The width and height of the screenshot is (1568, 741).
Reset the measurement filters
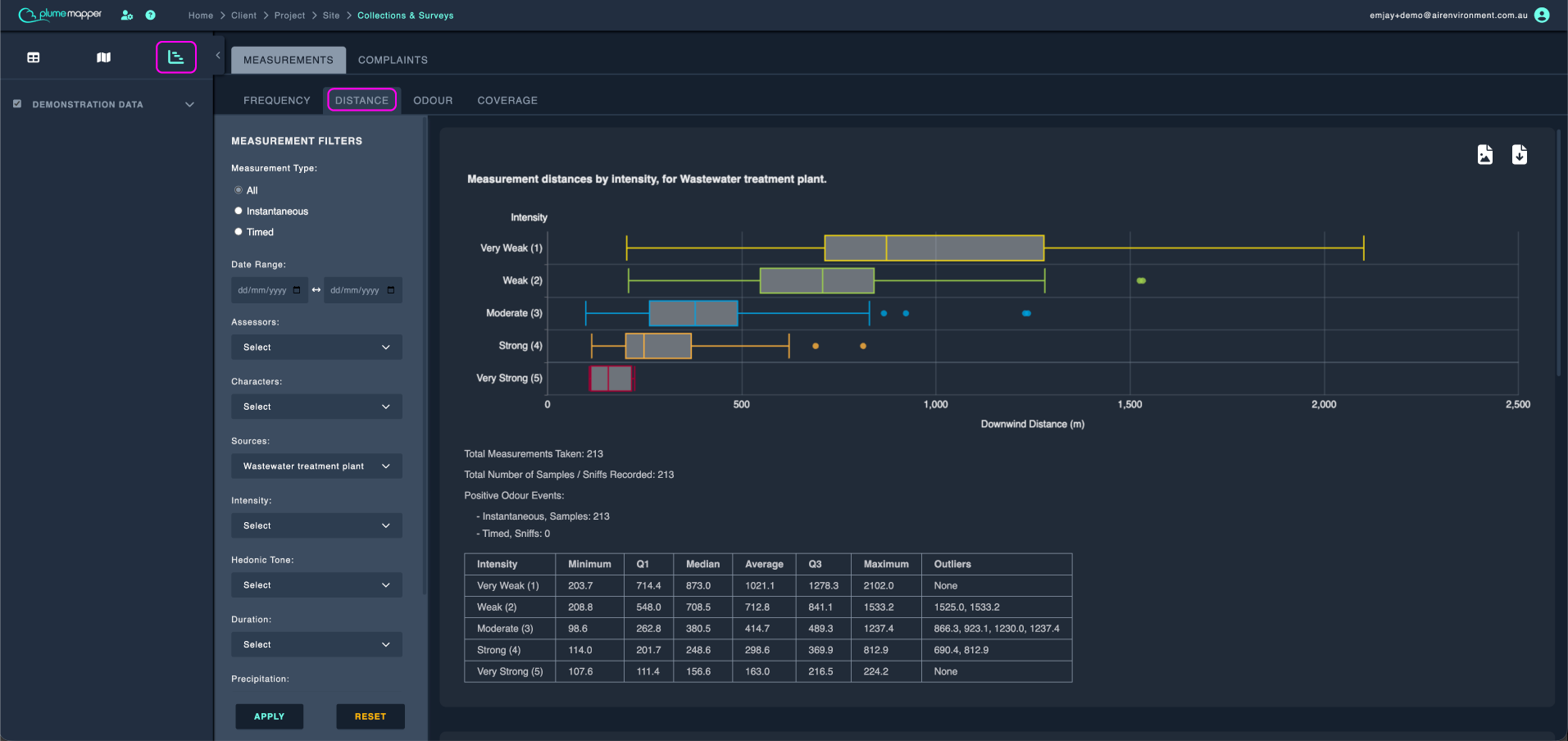(370, 716)
